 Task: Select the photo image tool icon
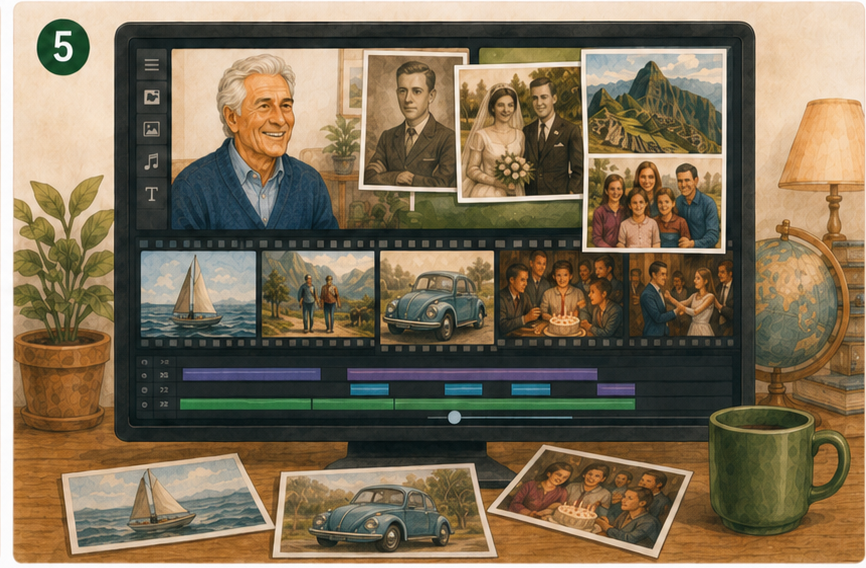pos(151,129)
